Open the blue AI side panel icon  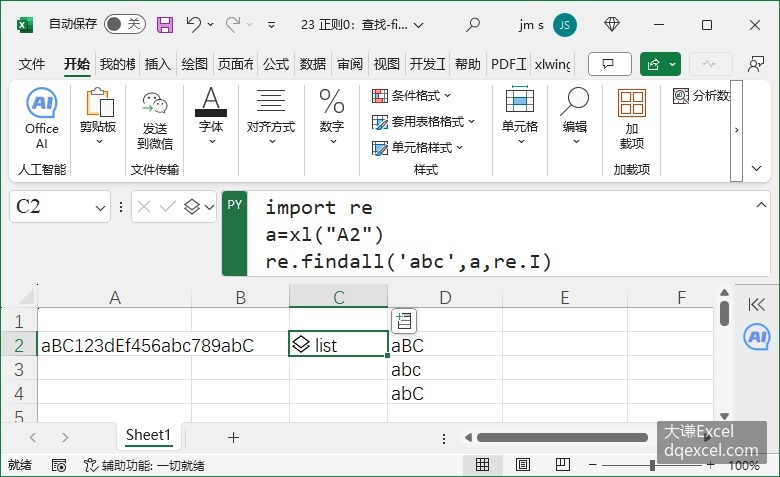[757, 337]
